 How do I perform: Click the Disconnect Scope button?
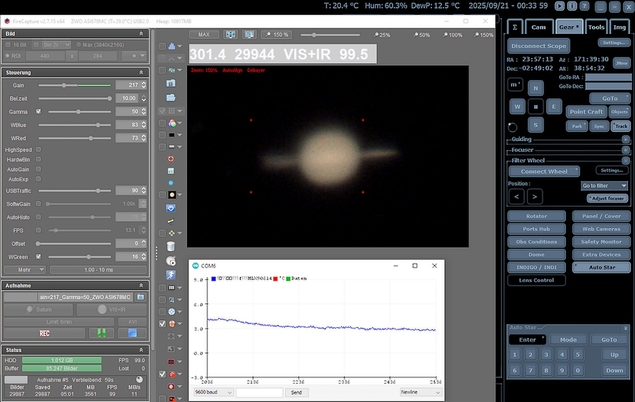click(x=539, y=46)
